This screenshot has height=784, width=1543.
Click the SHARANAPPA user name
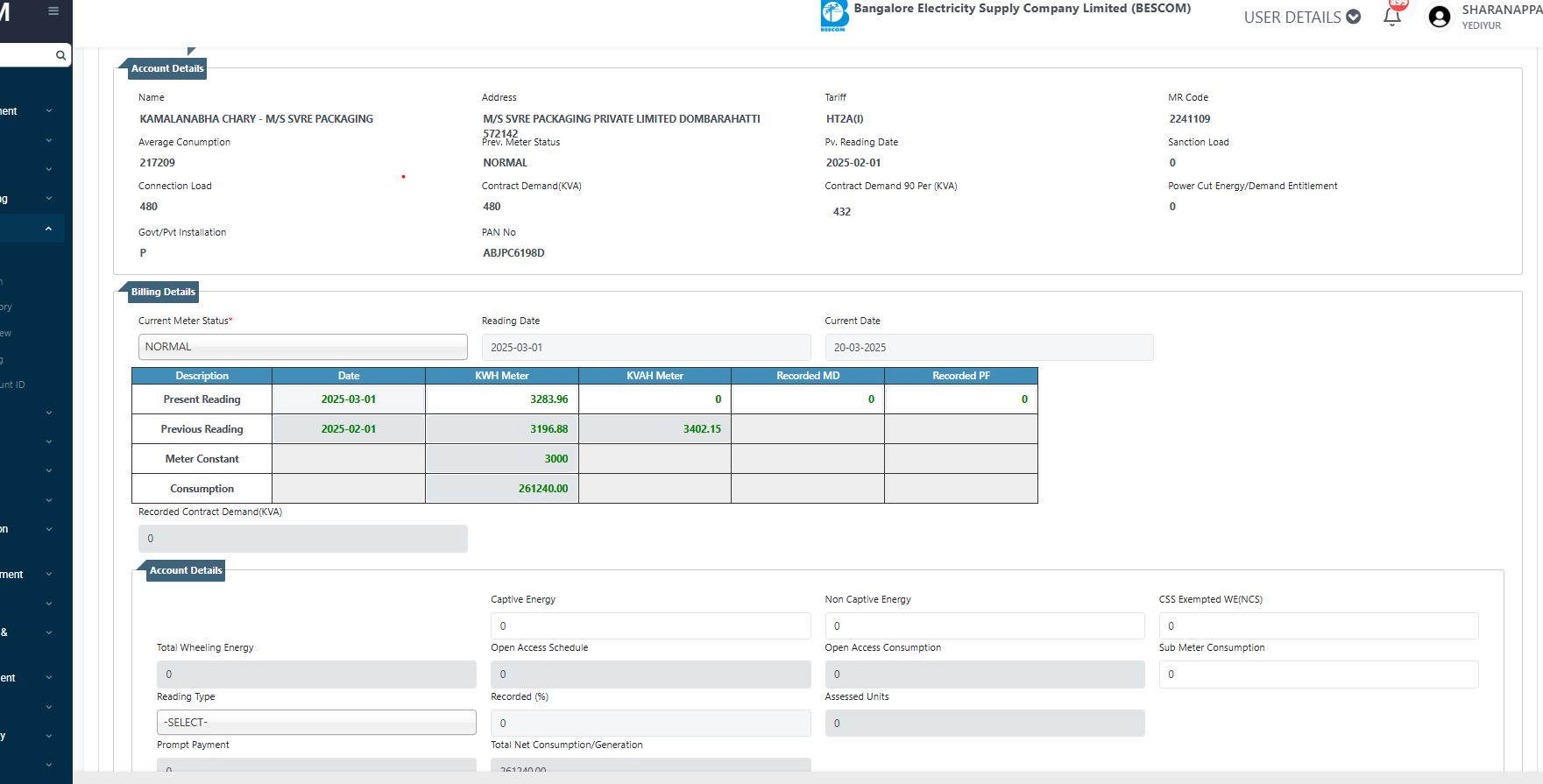click(1502, 10)
